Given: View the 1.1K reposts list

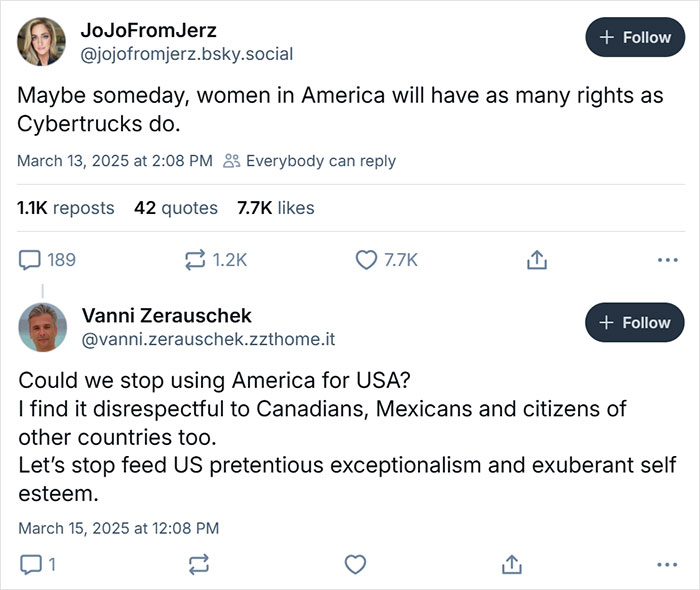Looking at the screenshot, I should [x=66, y=208].
